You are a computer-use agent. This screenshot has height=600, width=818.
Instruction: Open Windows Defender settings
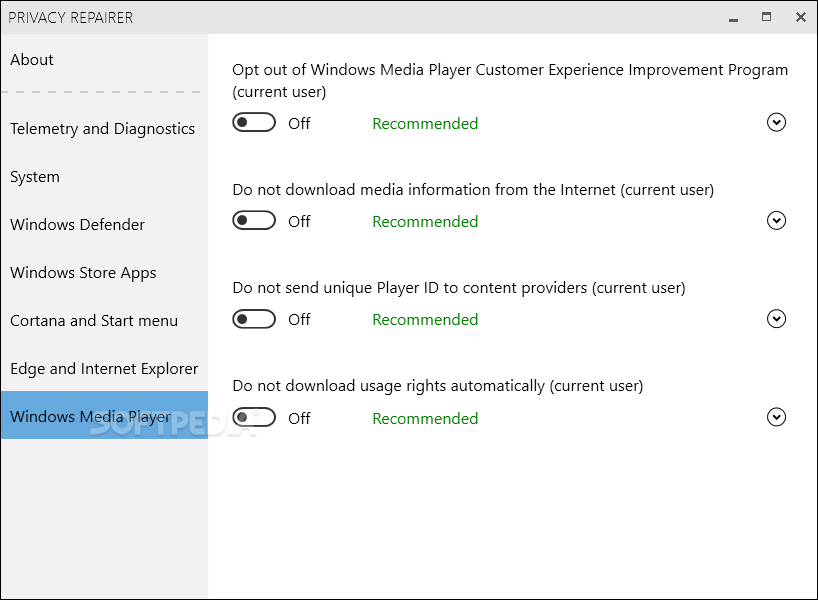77,224
